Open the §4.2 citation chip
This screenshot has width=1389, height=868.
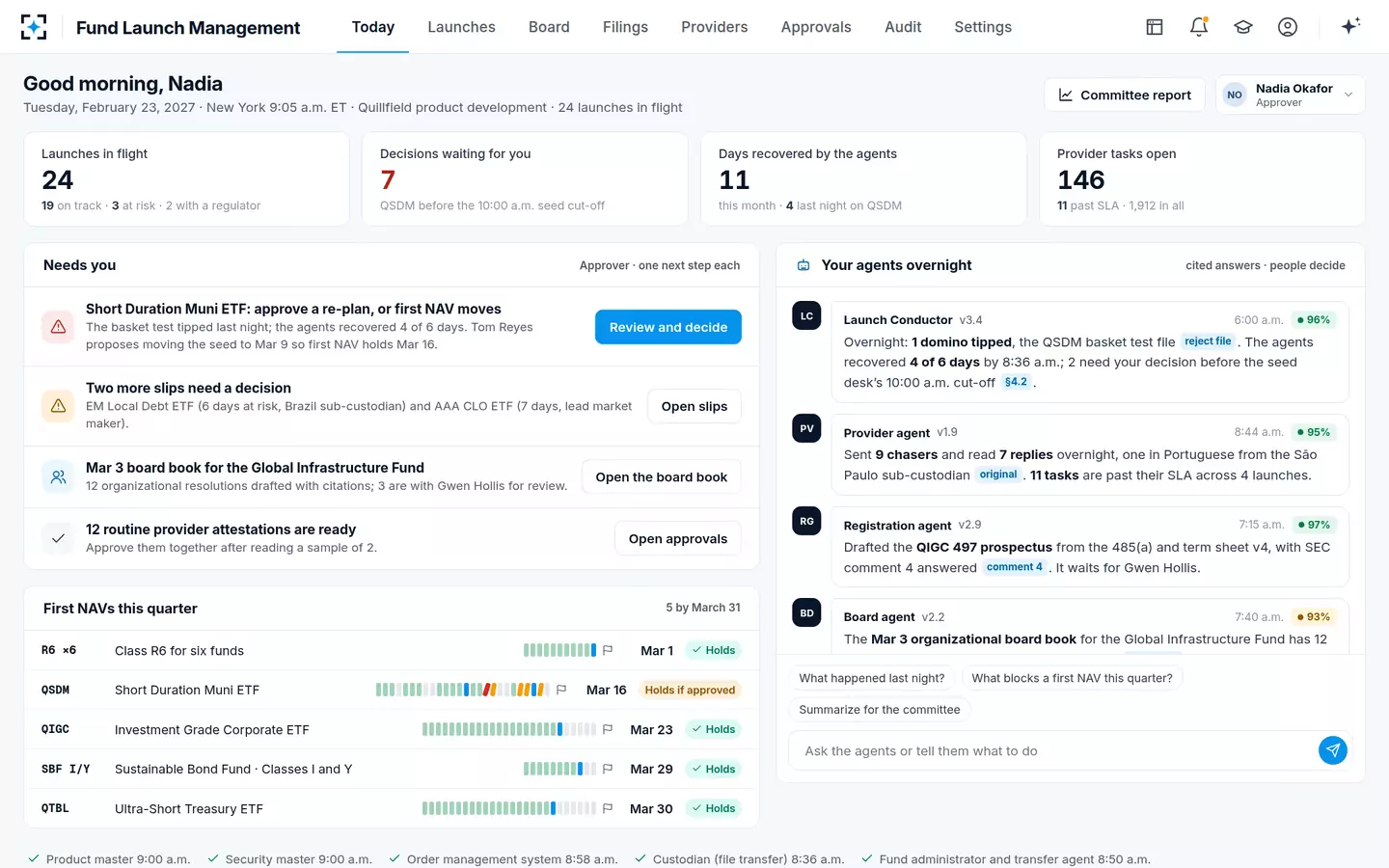pyautogui.click(x=1016, y=382)
